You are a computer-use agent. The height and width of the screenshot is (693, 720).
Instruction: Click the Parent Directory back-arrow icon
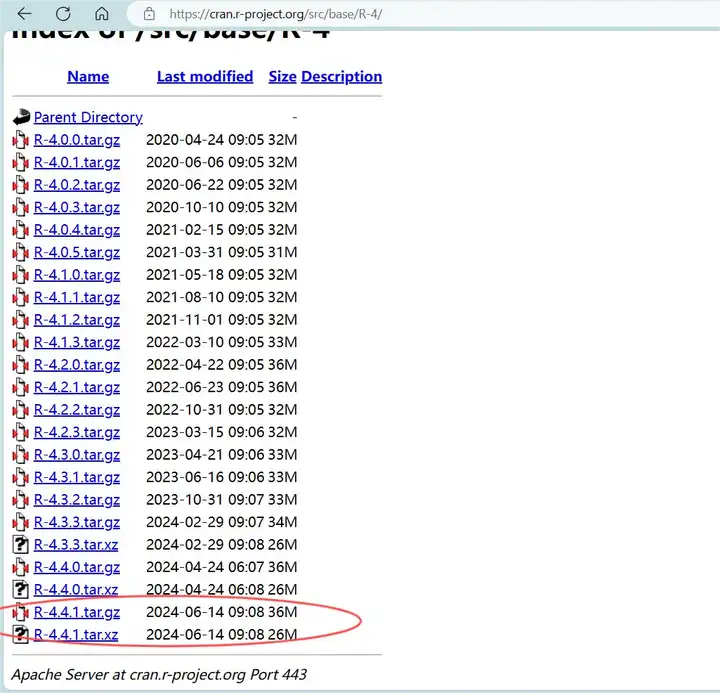click(21, 117)
